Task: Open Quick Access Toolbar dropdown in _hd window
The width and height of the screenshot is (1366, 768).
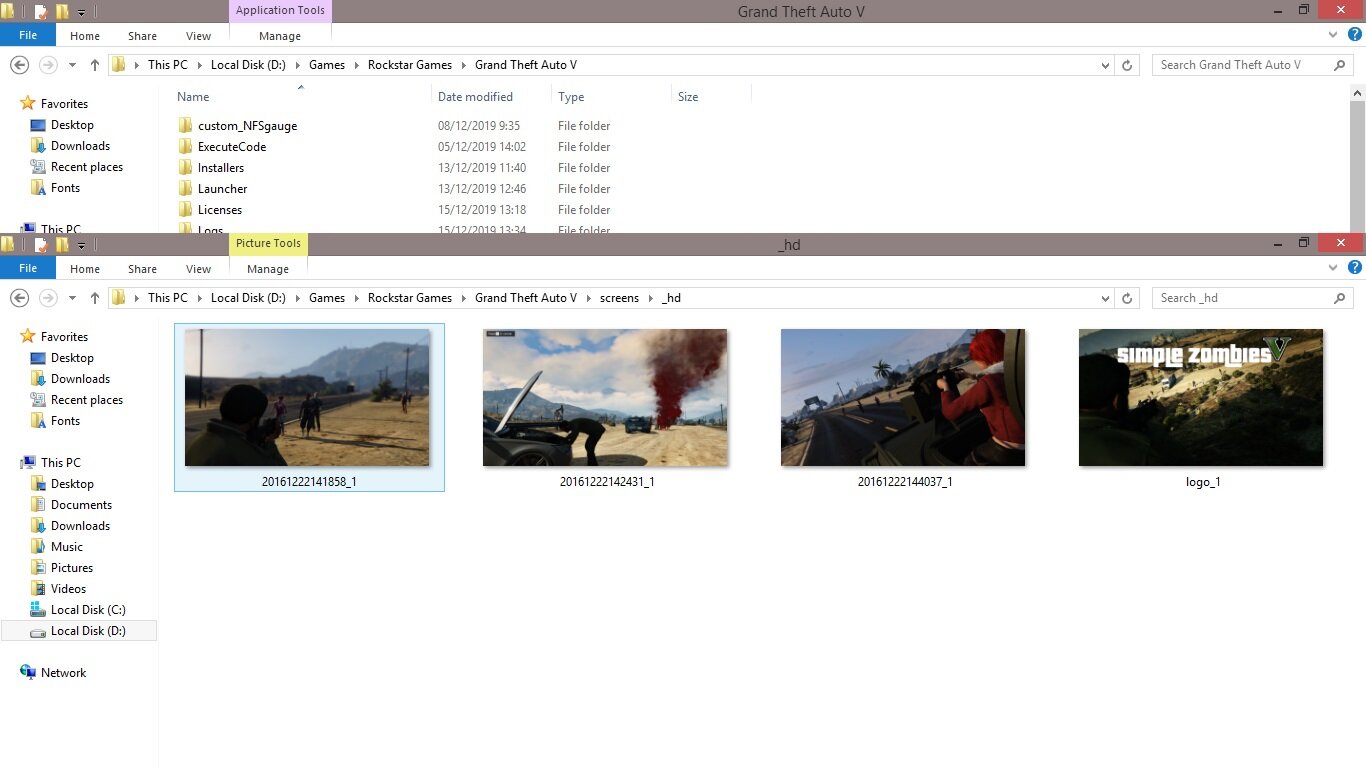Action: pos(81,245)
